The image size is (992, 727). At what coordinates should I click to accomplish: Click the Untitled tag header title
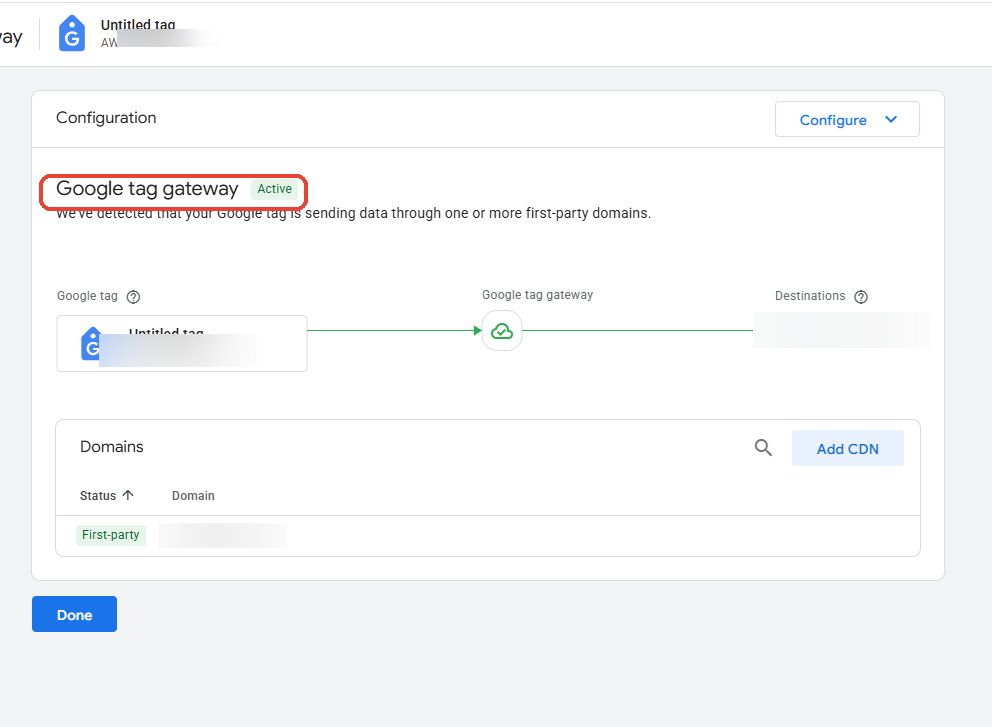pyautogui.click(x=138, y=25)
